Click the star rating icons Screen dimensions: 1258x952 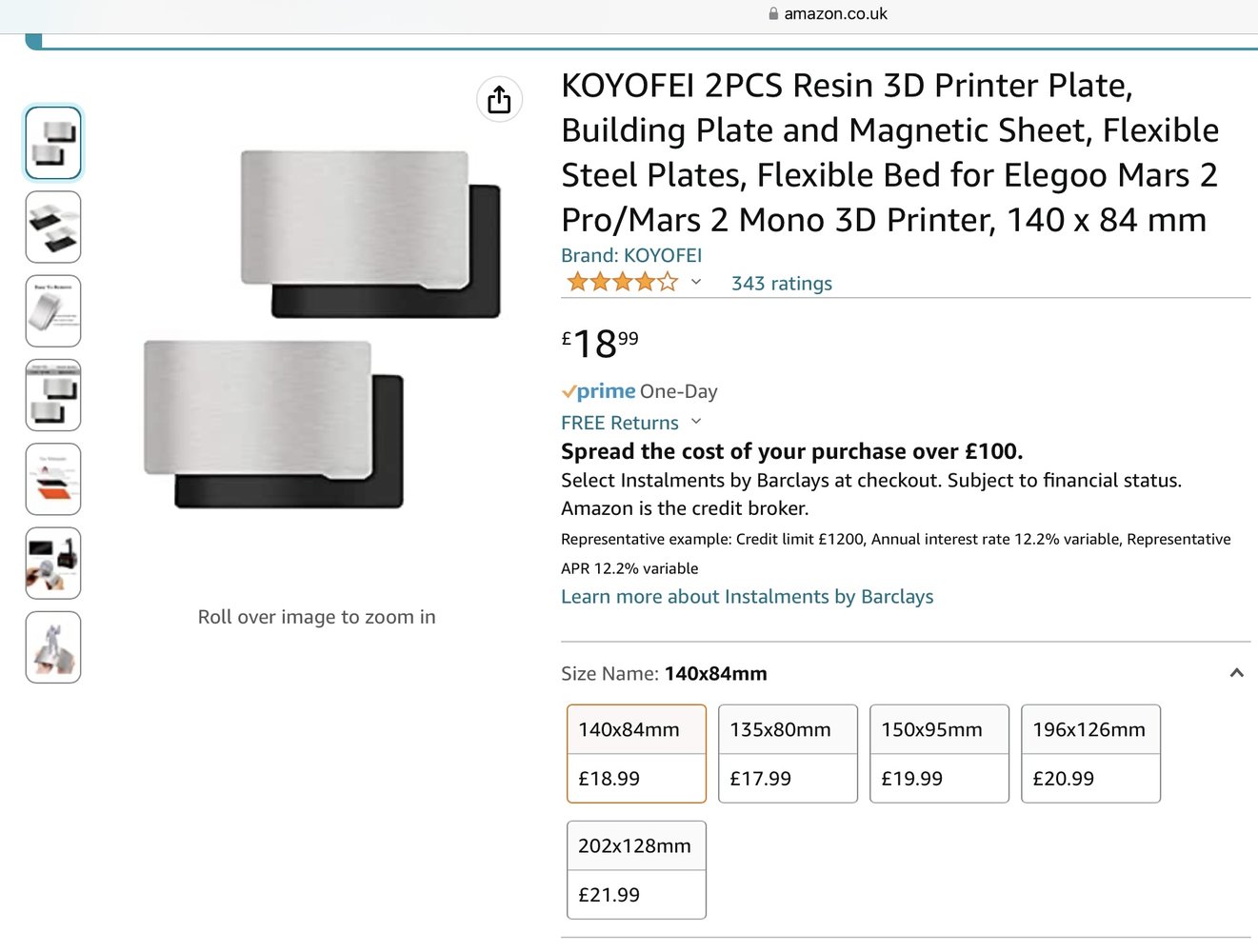[622, 282]
